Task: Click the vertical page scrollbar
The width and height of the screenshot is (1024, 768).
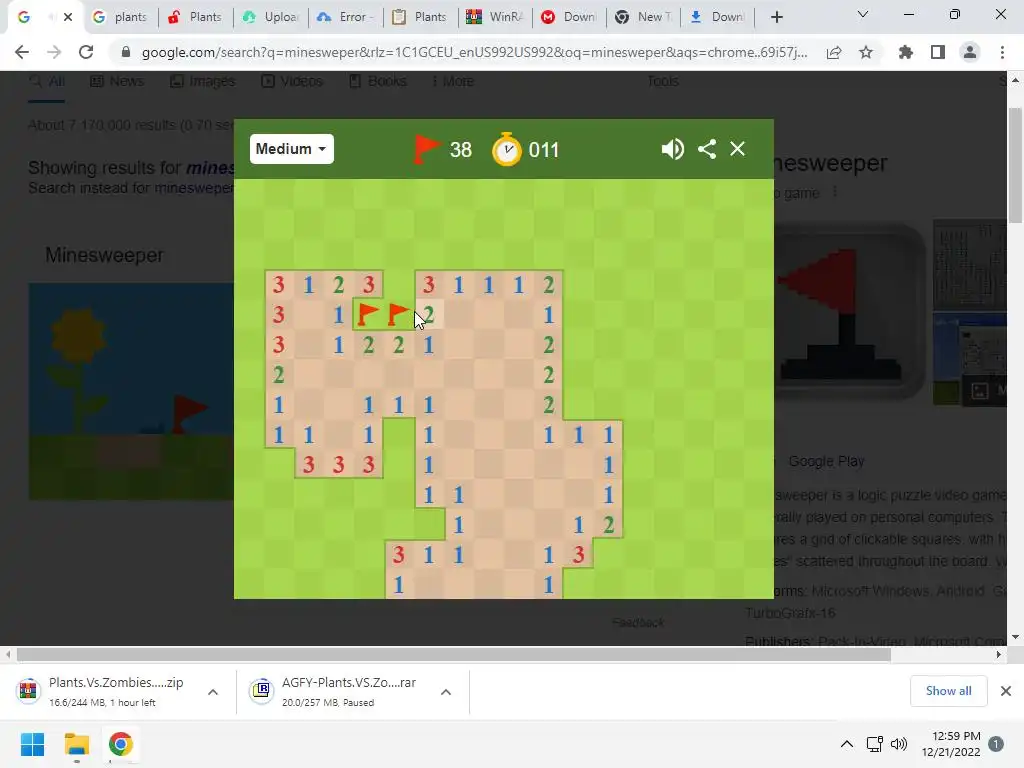Action: (1015, 167)
